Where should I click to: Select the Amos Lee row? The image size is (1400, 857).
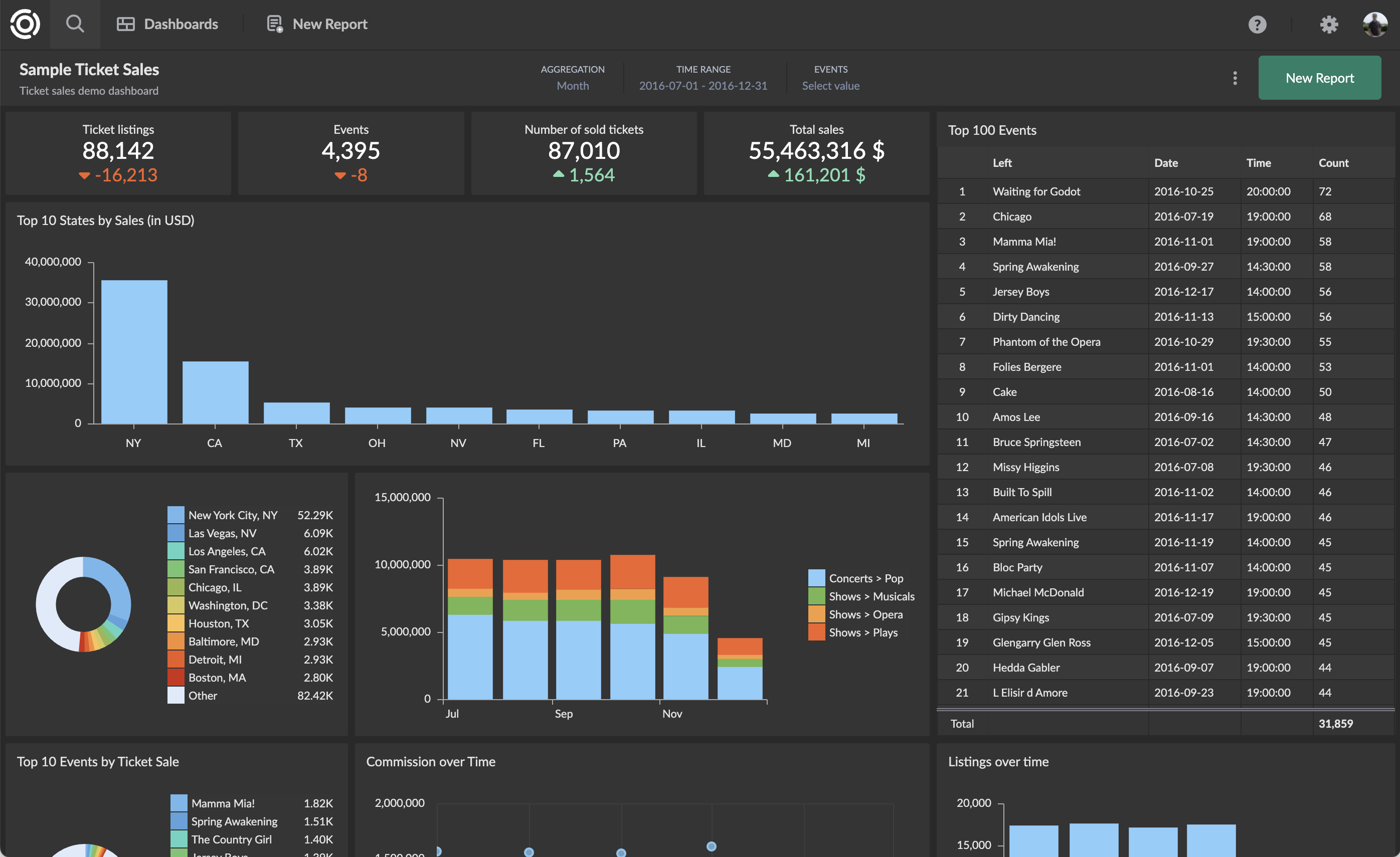1166,417
